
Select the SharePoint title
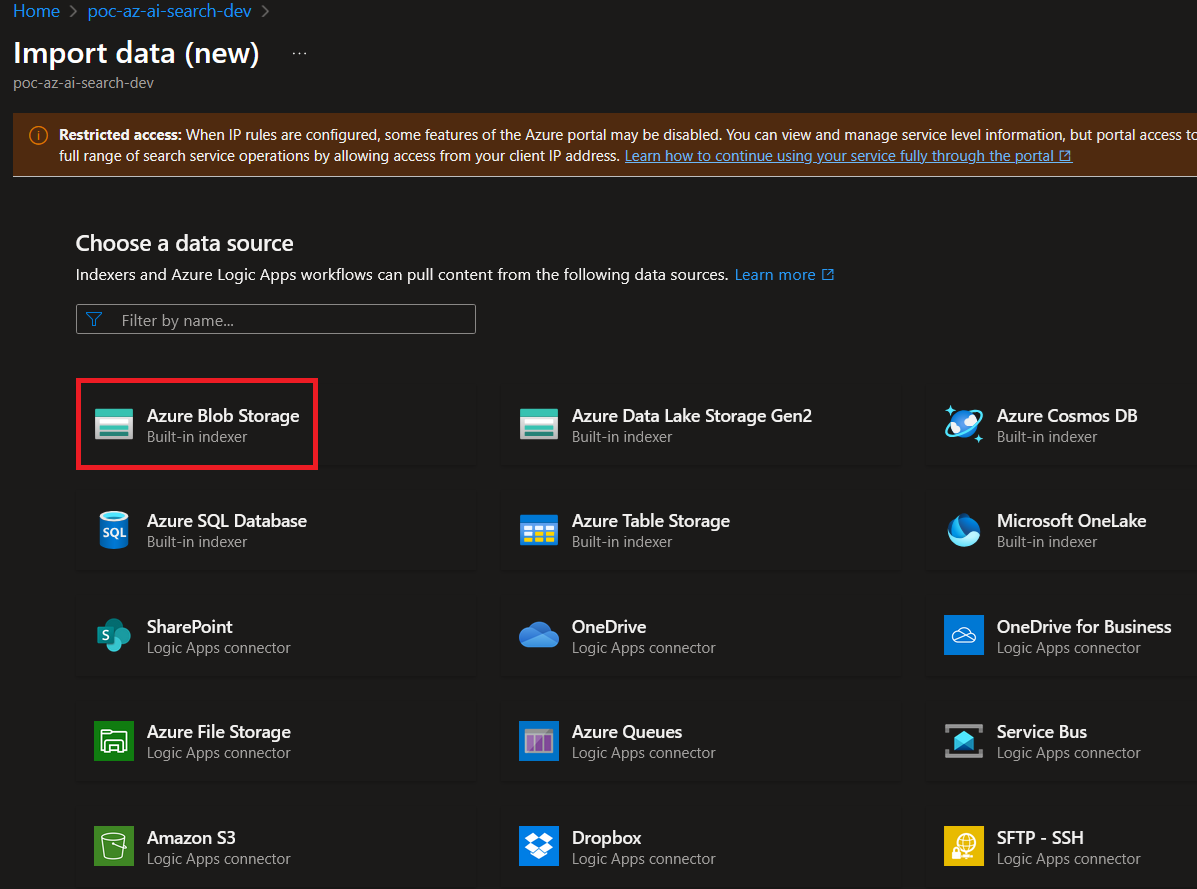tap(189, 626)
